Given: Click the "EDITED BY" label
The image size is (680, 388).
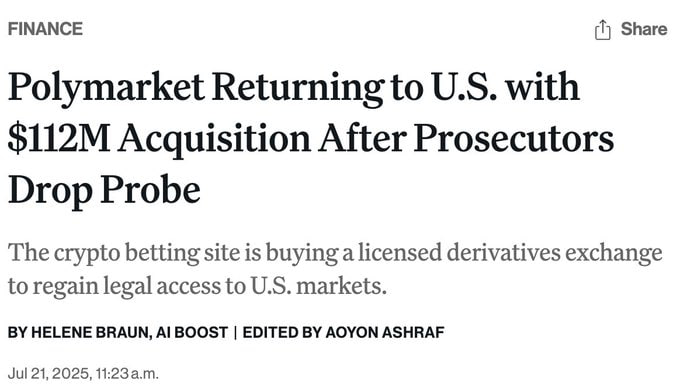Looking at the screenshot, I should point(282,333).
